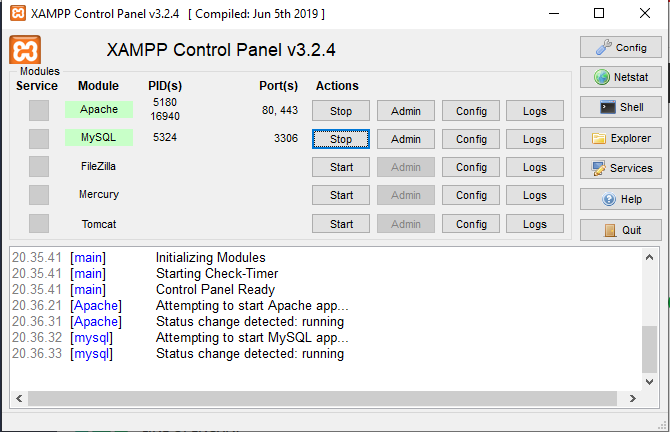Click the log's horizontal scrollbar left arrow
The width and height of the screenshot is (670, 432).
tap(19, 399)
